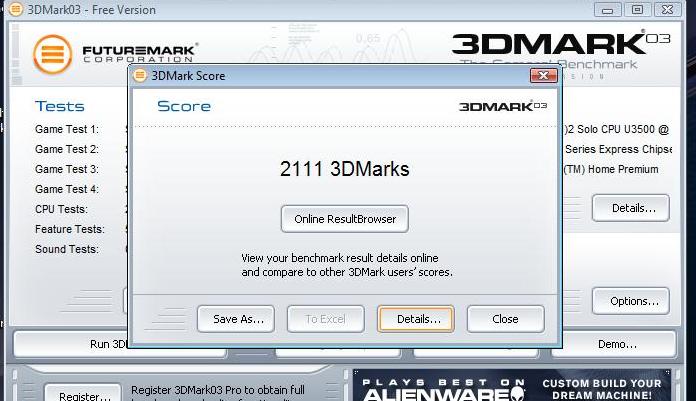Click 'Register 3DMark03 Pro to obtain full' text
Image resolution: width=696 pixels, height=401 pixels.
[x=218, y=390]
